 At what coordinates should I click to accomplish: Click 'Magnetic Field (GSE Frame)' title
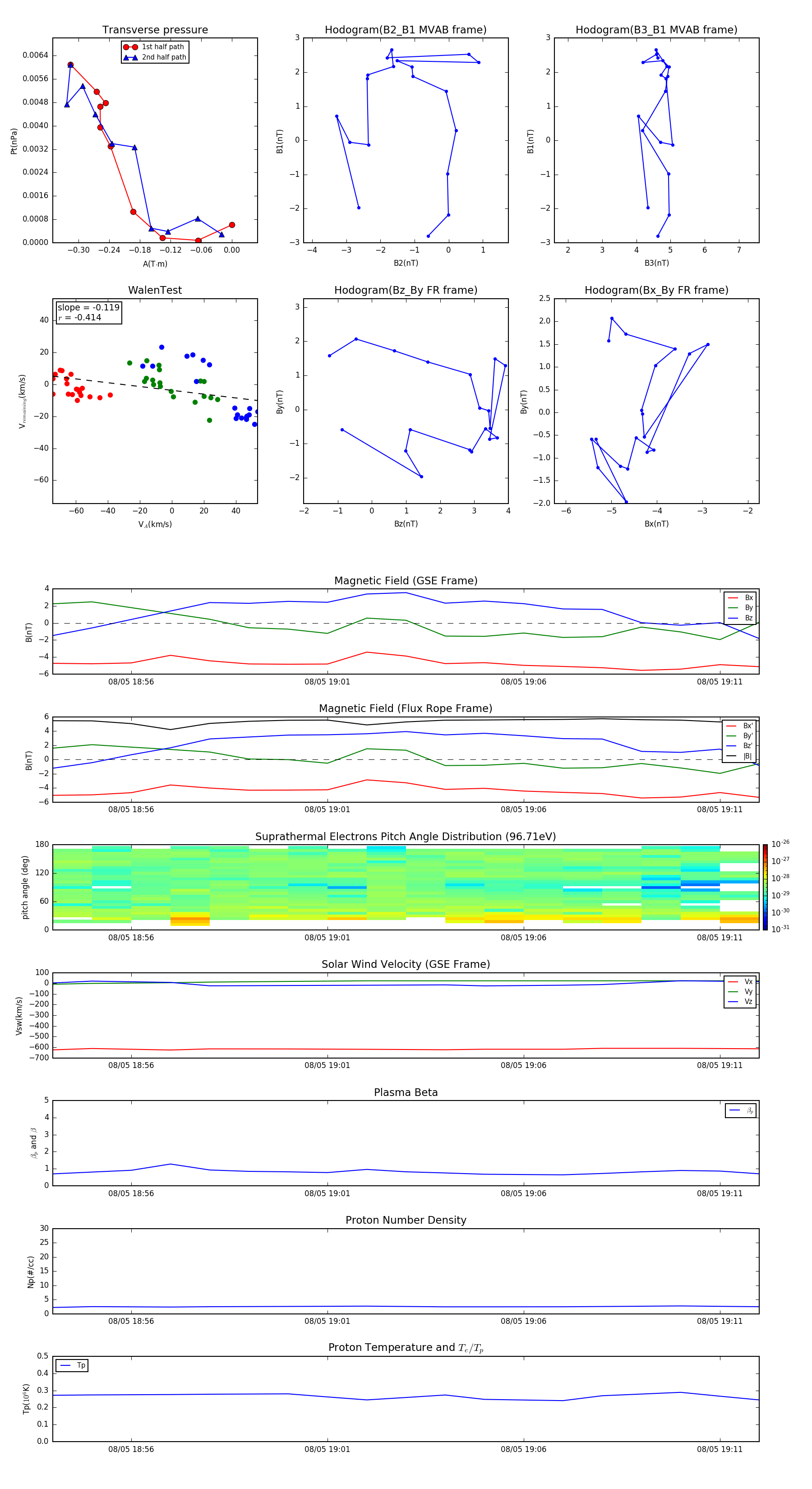pos(406,581)
